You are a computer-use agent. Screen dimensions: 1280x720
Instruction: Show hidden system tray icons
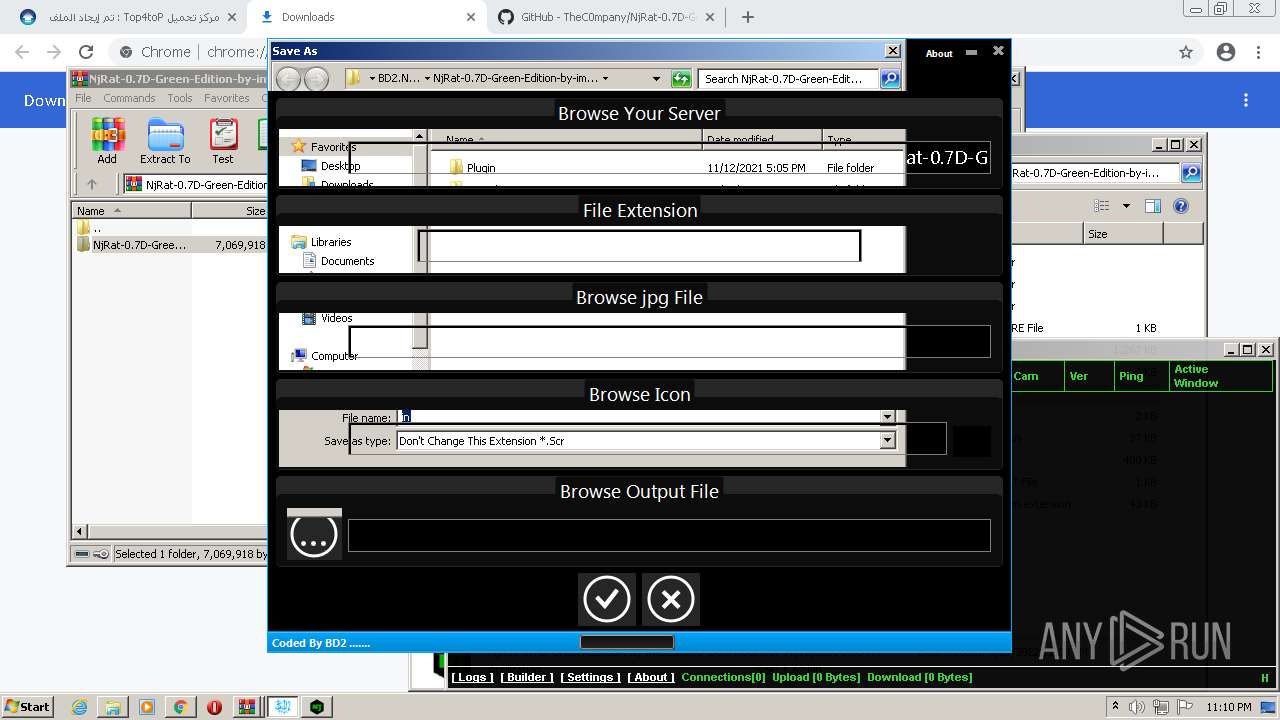tap(1116, 707)
